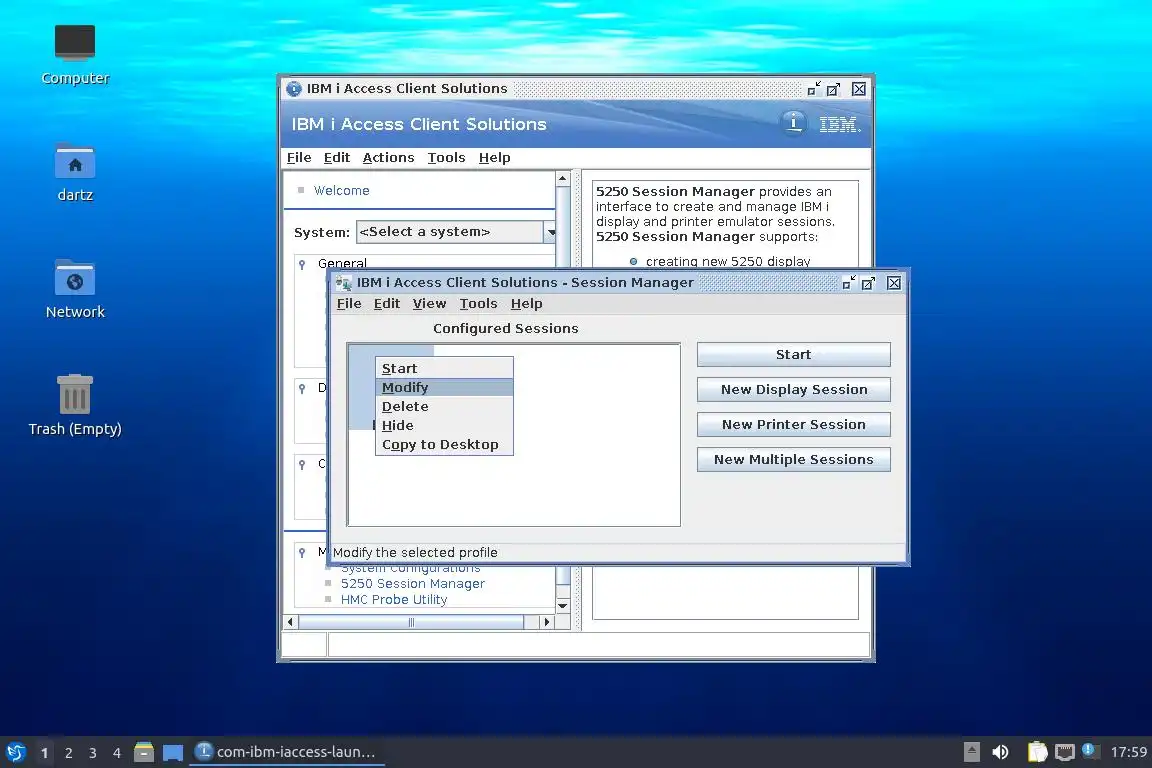Open Tools menu in main IBM window
Image resolution: width=1152 pixels, height=768 pixels.
click(446, 157)
